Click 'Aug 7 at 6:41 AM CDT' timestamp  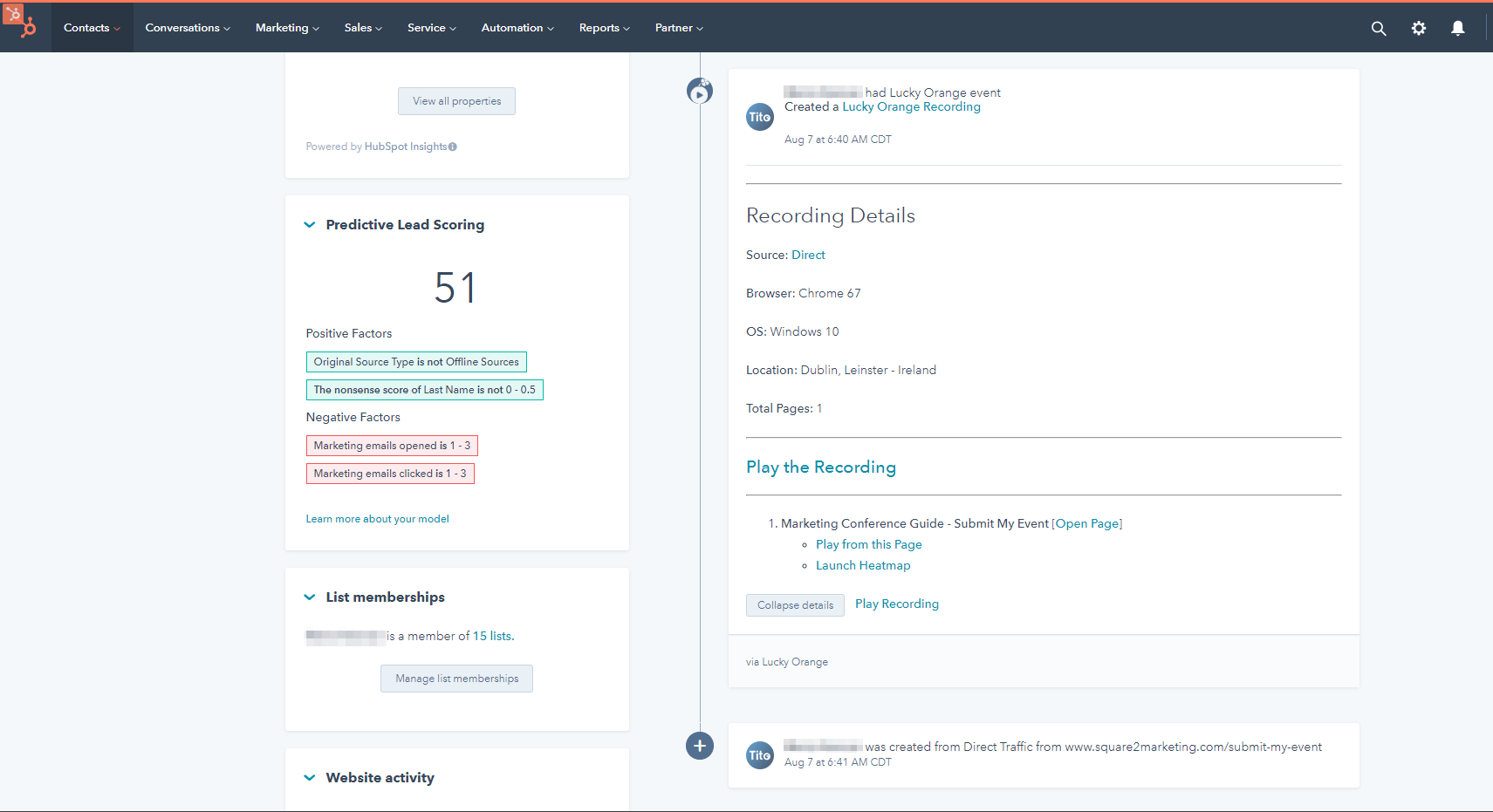coord(838,762)
